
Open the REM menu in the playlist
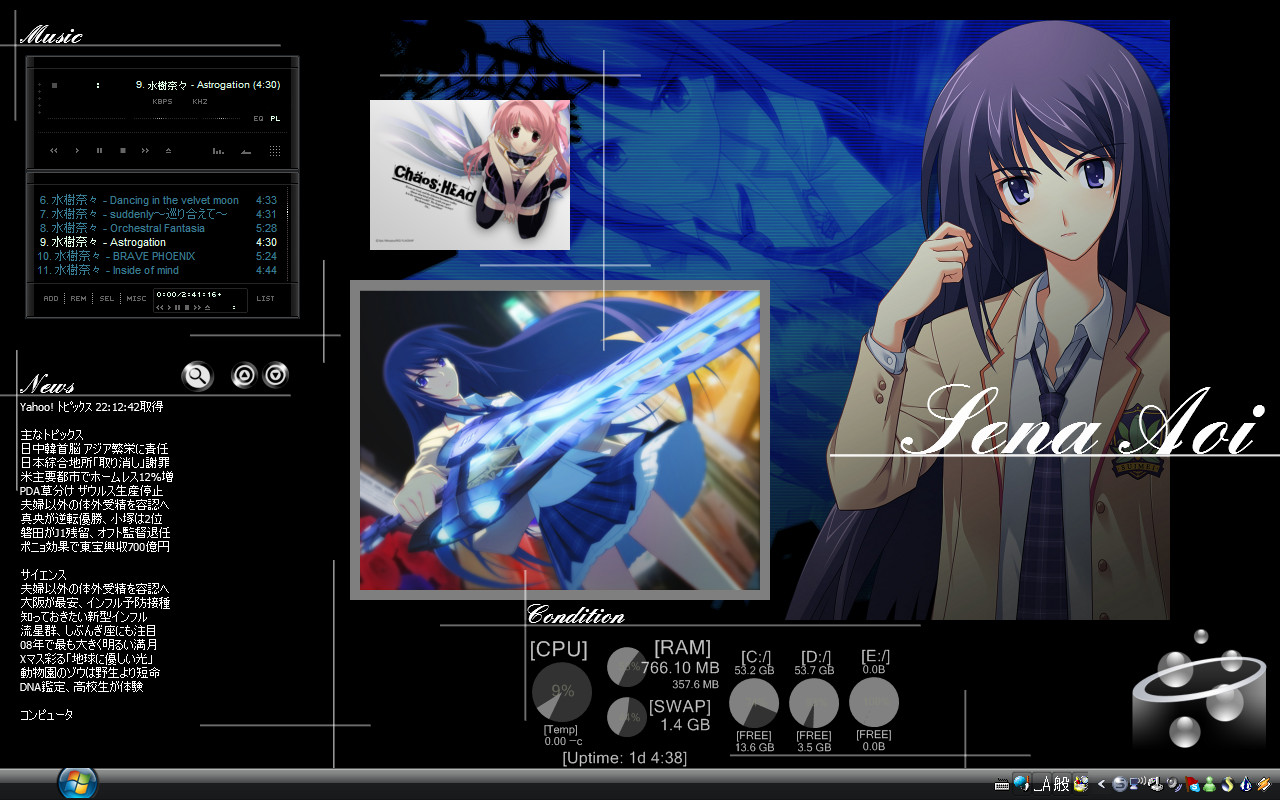(x=78, y=298)
